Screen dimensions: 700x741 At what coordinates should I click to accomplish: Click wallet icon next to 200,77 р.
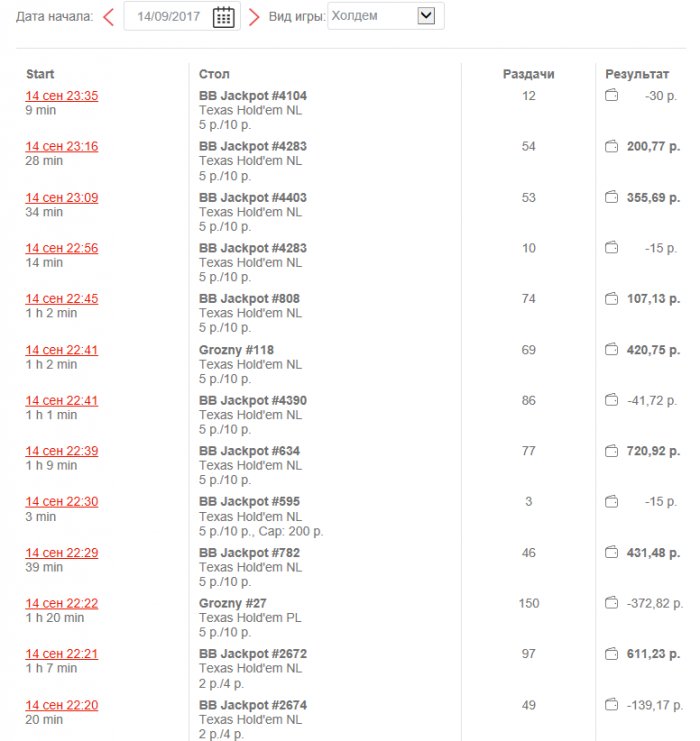pos(612,147)
